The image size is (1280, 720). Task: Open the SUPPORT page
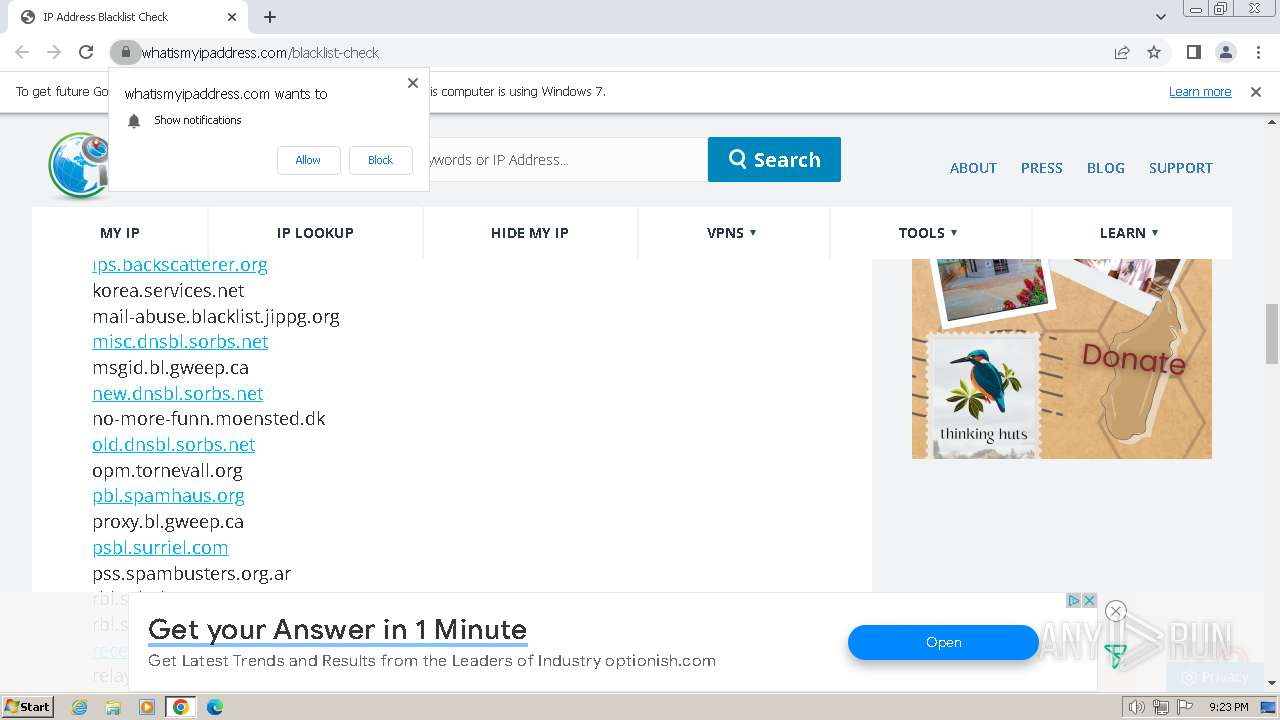[x=1180, y=168]
